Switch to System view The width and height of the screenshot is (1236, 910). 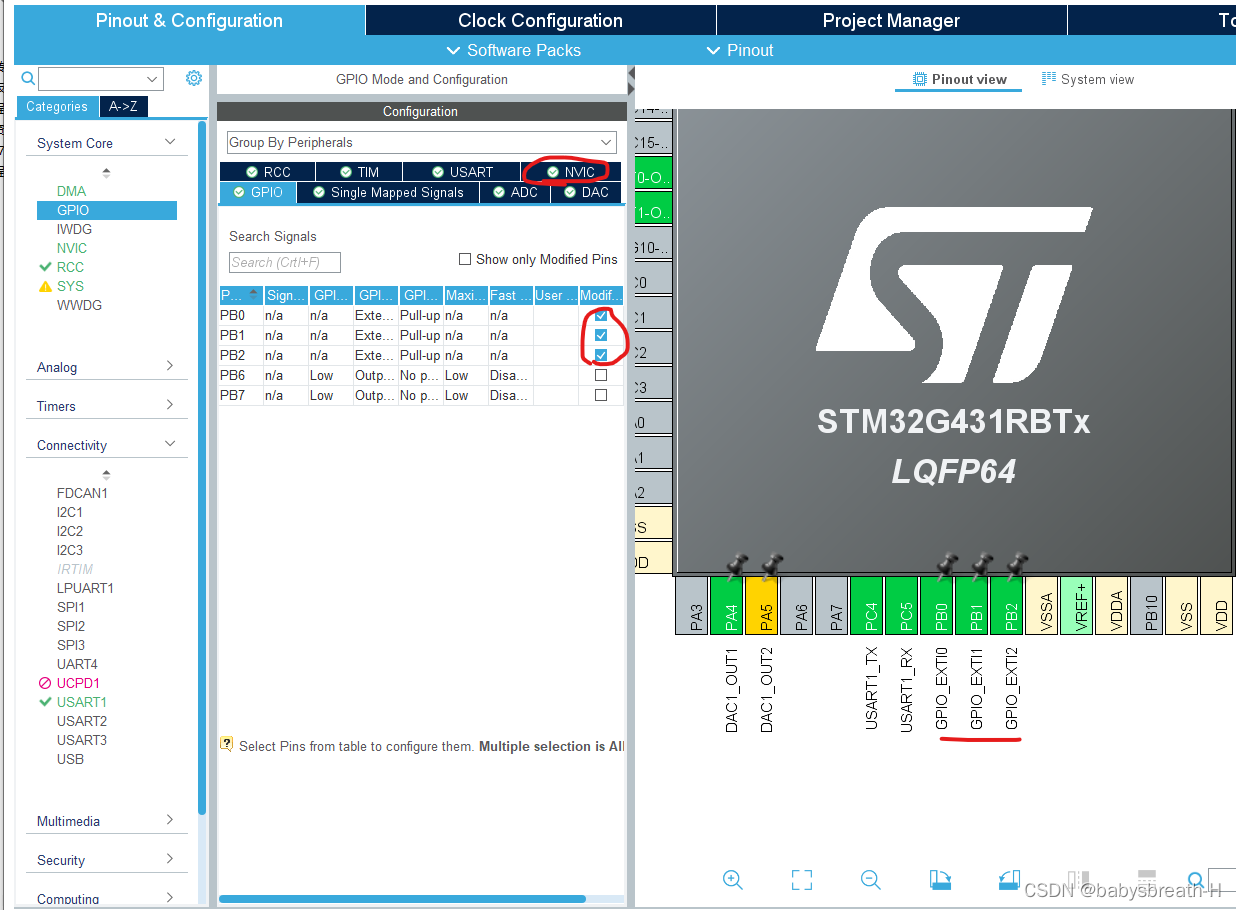click(x=1087, y=79)
